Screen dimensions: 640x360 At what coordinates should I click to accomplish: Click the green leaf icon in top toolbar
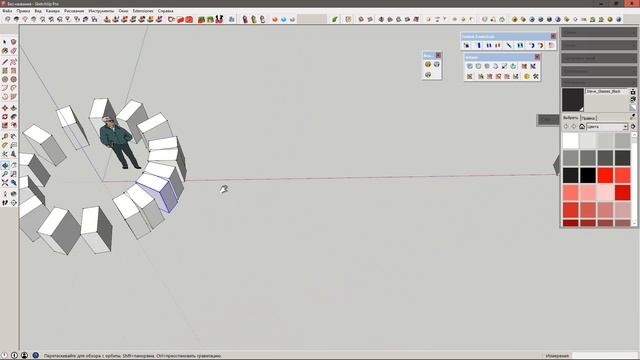click(335, 19)
